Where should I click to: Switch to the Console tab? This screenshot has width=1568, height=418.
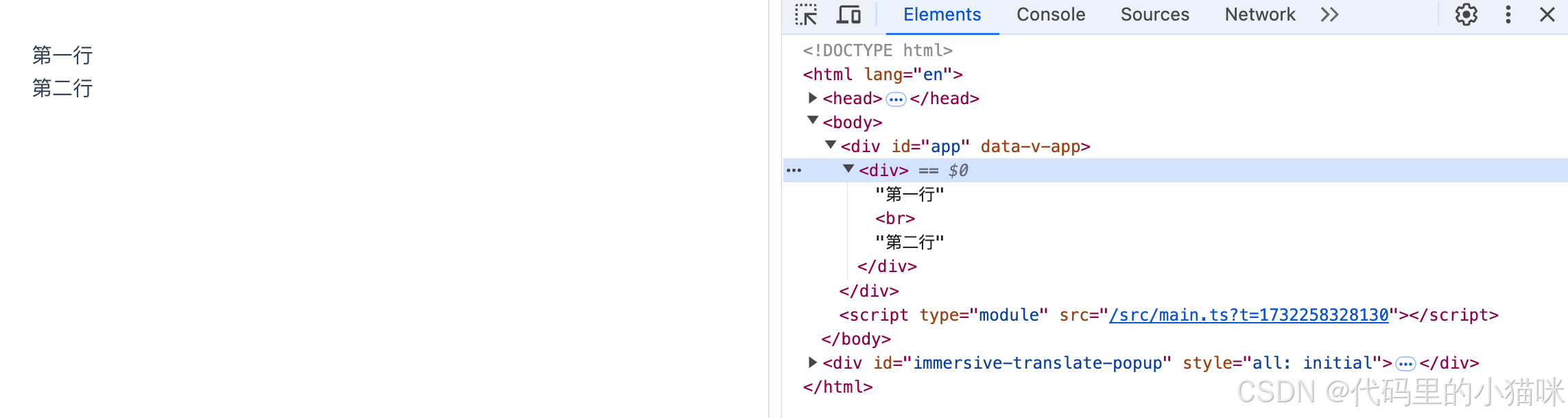coord(1051,15)
